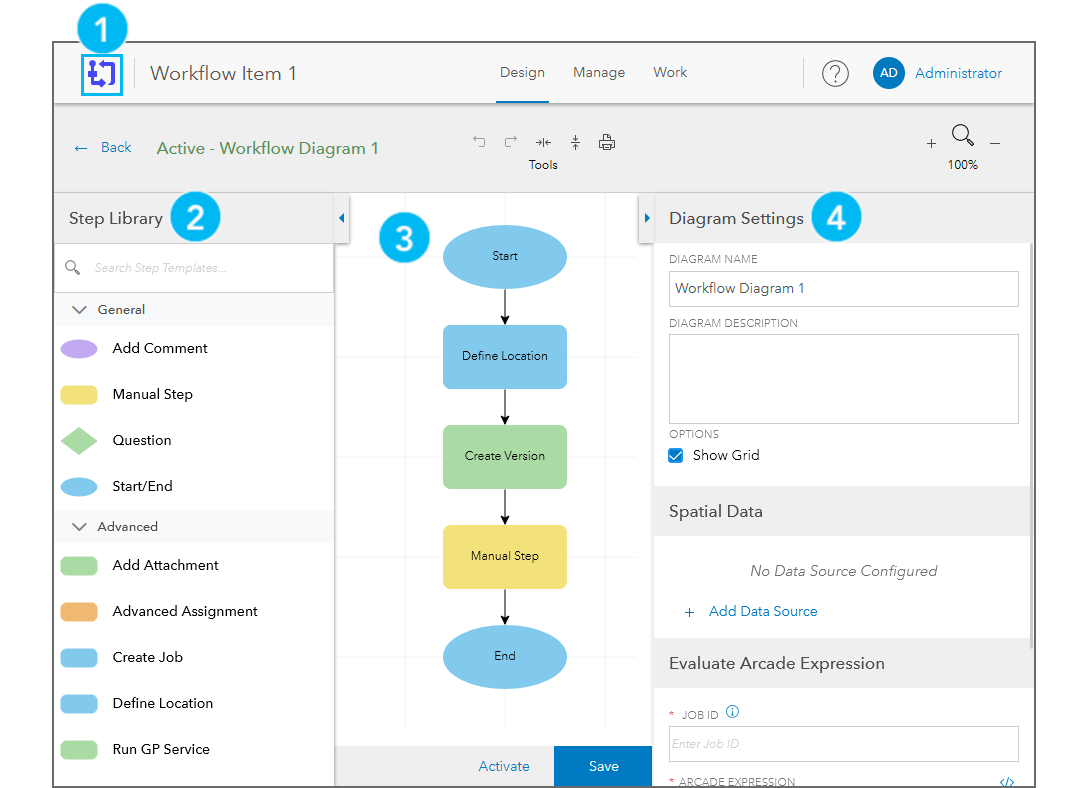Open the expression editor via the code icon
This screenshot has height=788, width=1088.
(x=1007, y=781)
